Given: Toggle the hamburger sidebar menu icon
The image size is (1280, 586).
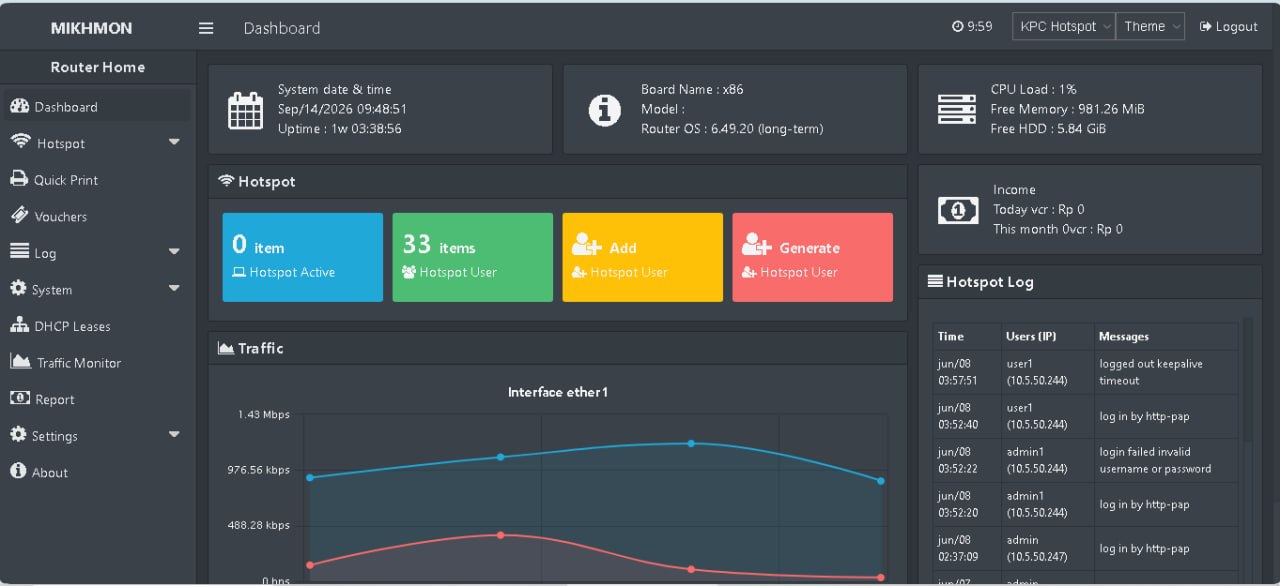Looking at the screenshot, I should tap(206, 28).
